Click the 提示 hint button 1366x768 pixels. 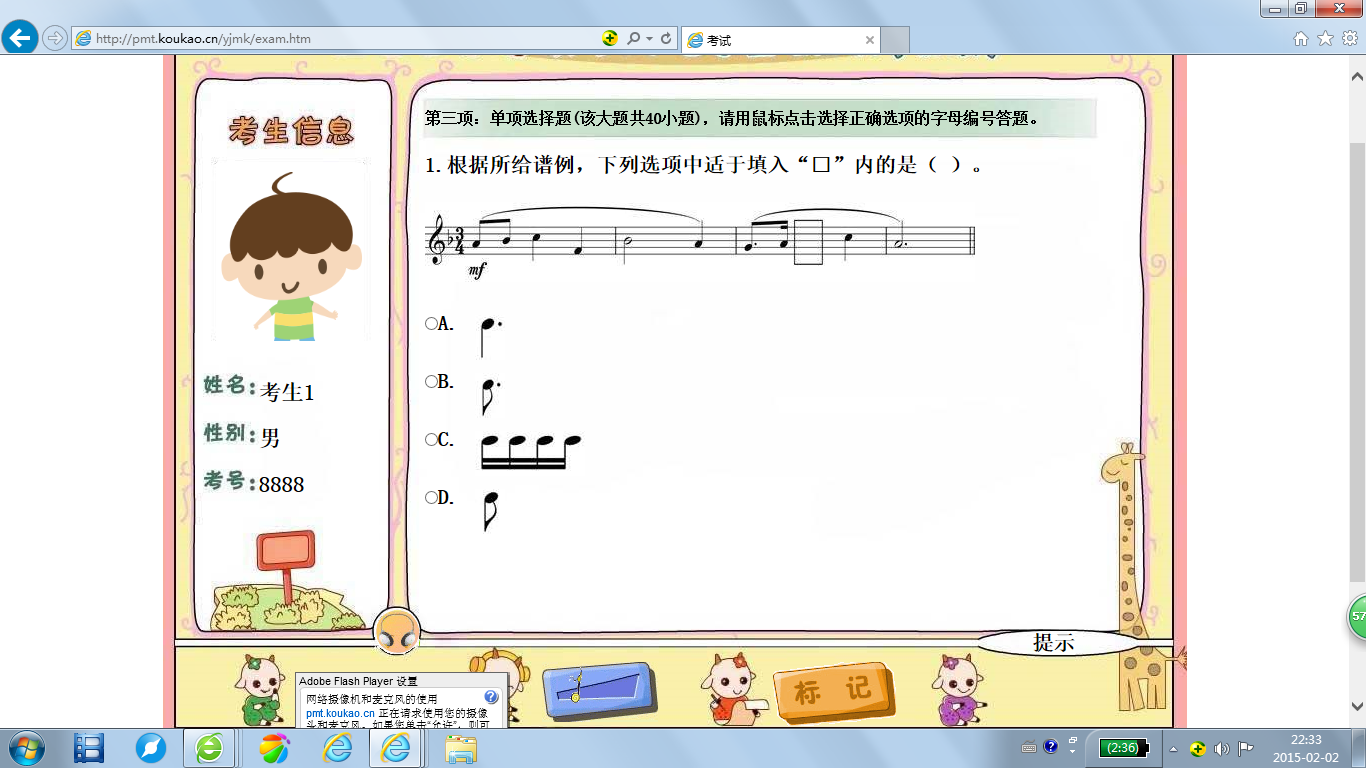click(x=1053, y=643)
